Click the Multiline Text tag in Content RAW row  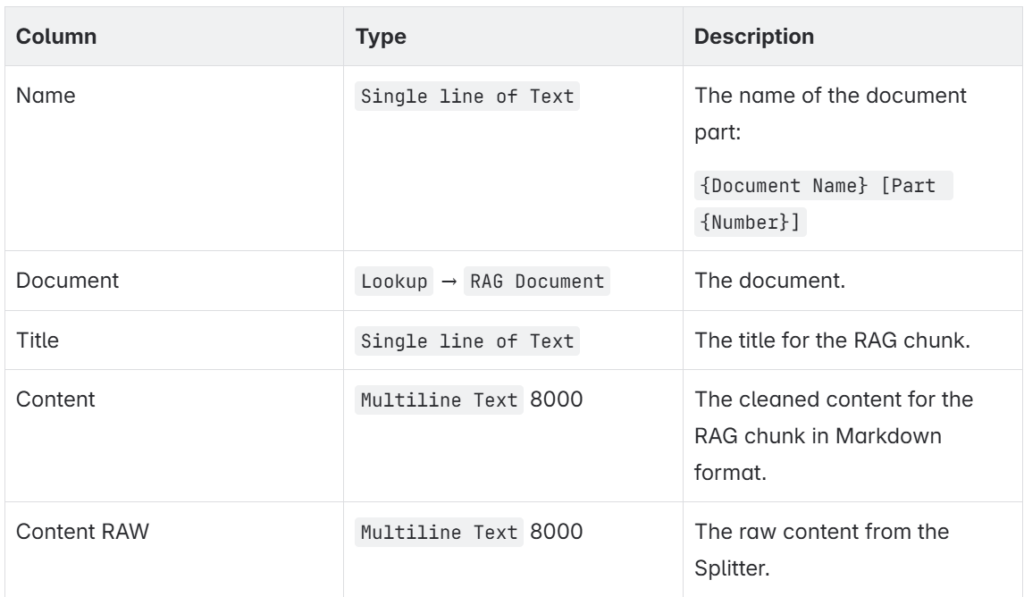click(439, 532)
